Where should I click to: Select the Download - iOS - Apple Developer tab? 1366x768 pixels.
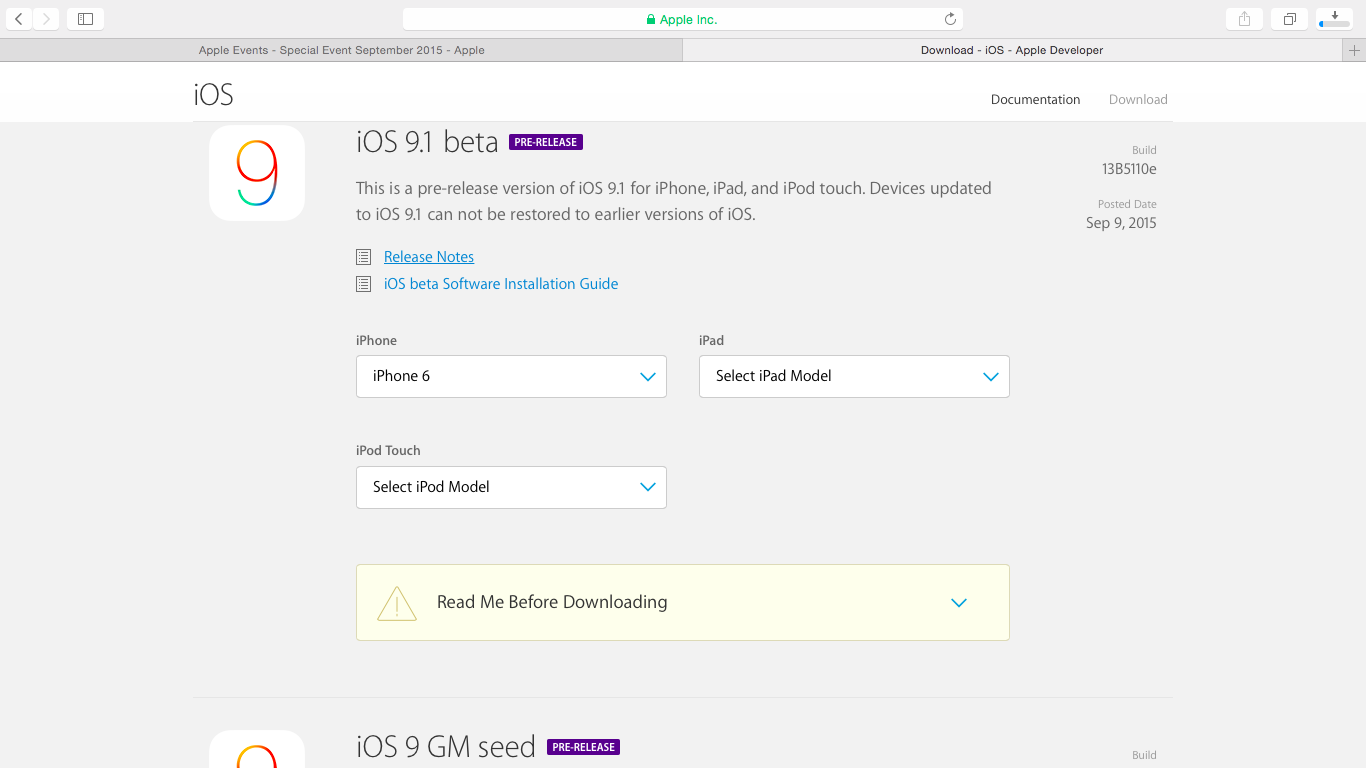(1012, 50)
